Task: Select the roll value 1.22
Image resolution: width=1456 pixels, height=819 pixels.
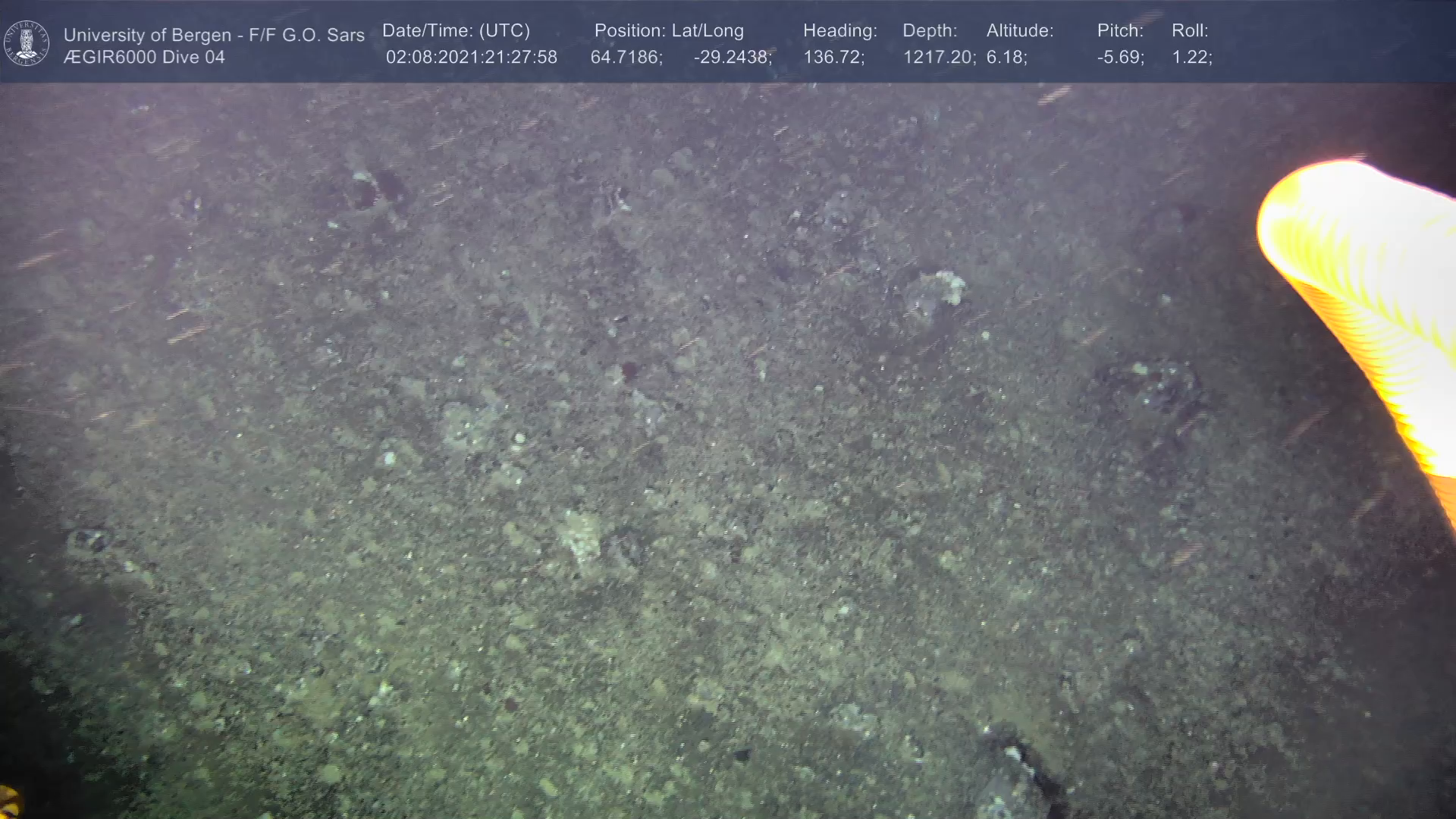Action: [1191, 58]
